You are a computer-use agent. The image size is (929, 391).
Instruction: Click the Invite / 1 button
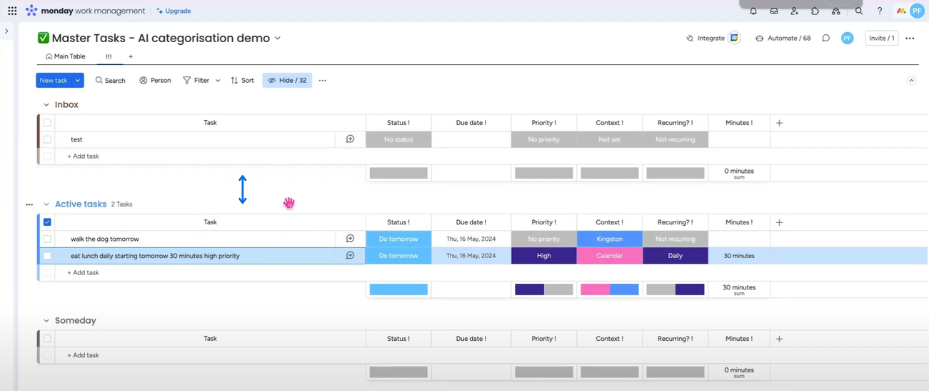[882, 38]
